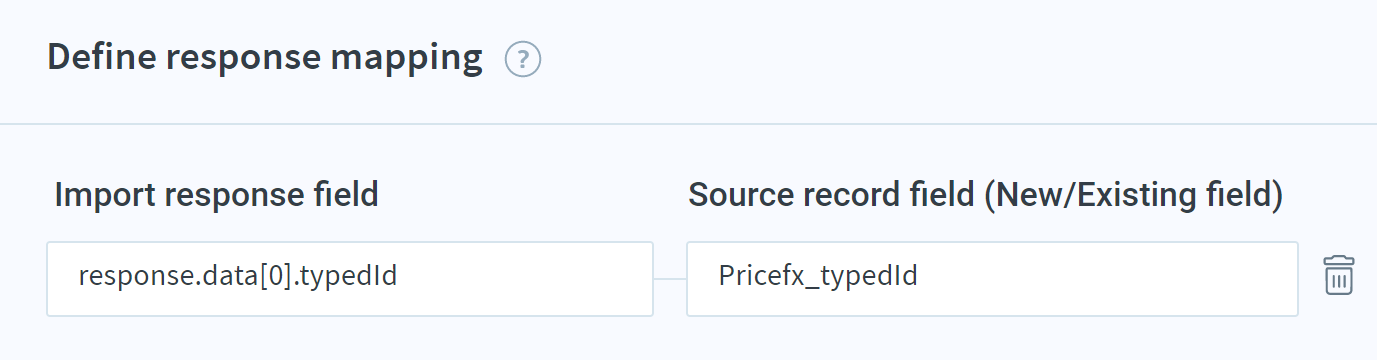The width and height of the screenshot is (1377, 360).
Task: Delete the Pricefx_typedId mapping row
Action: tap(1338, 274)
